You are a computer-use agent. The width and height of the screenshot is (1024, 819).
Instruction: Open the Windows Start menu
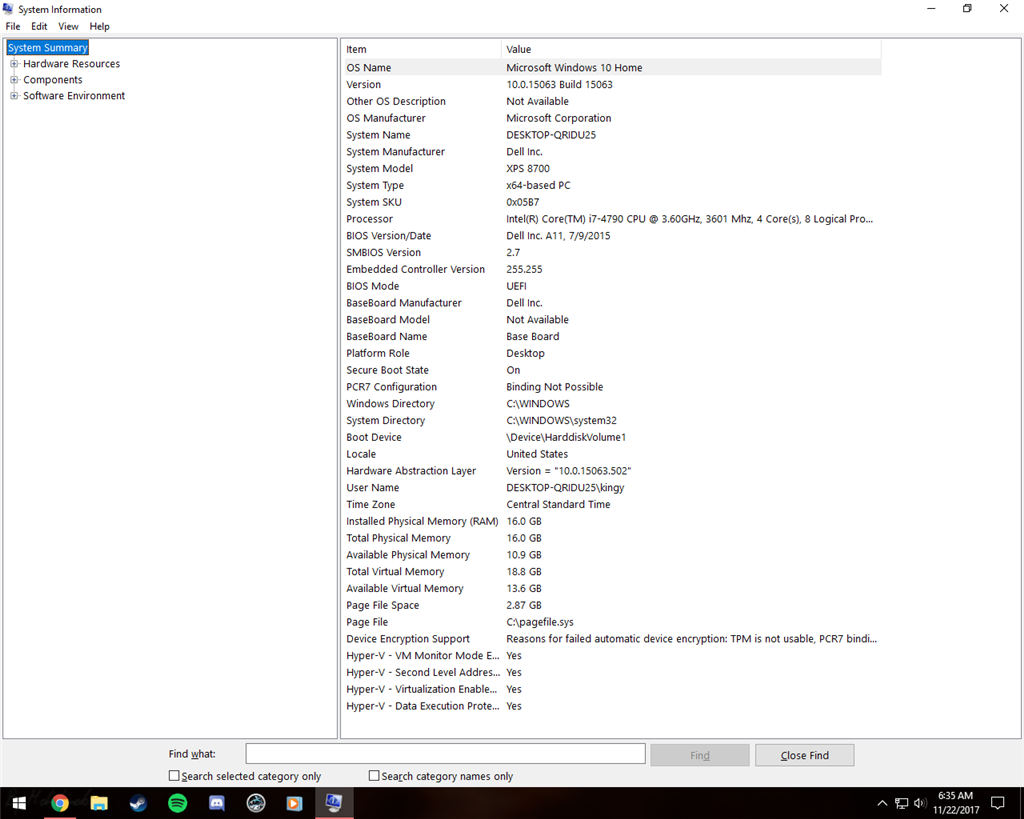pyautogui.click(x=18, y=803)
